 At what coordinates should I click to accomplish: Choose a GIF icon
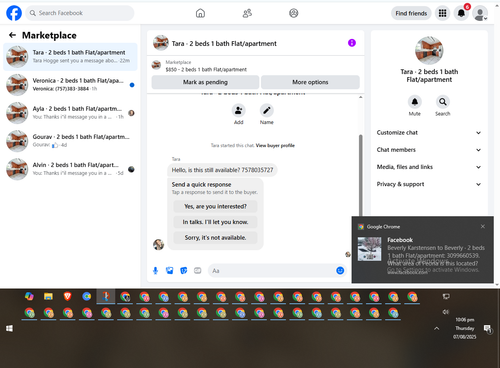point(198,271)
